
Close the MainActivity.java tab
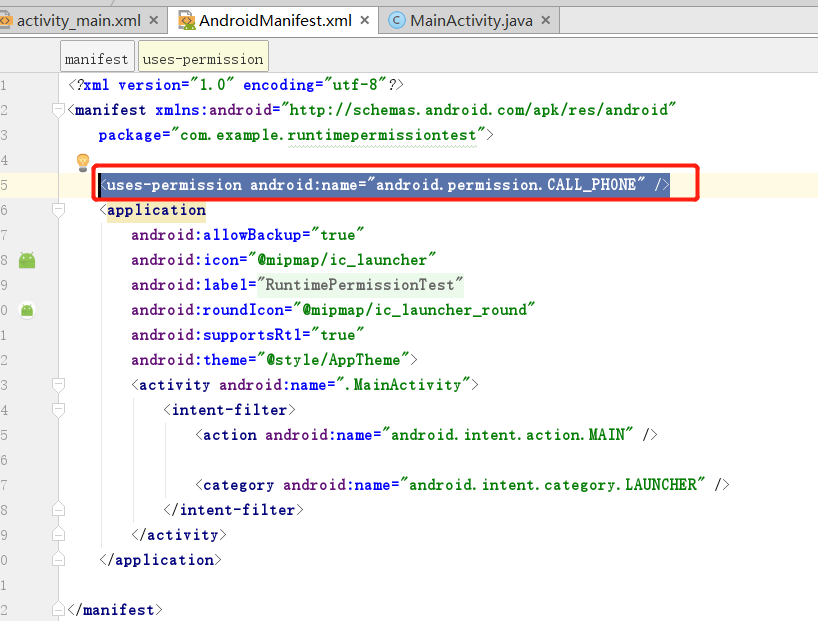[546, 20]
